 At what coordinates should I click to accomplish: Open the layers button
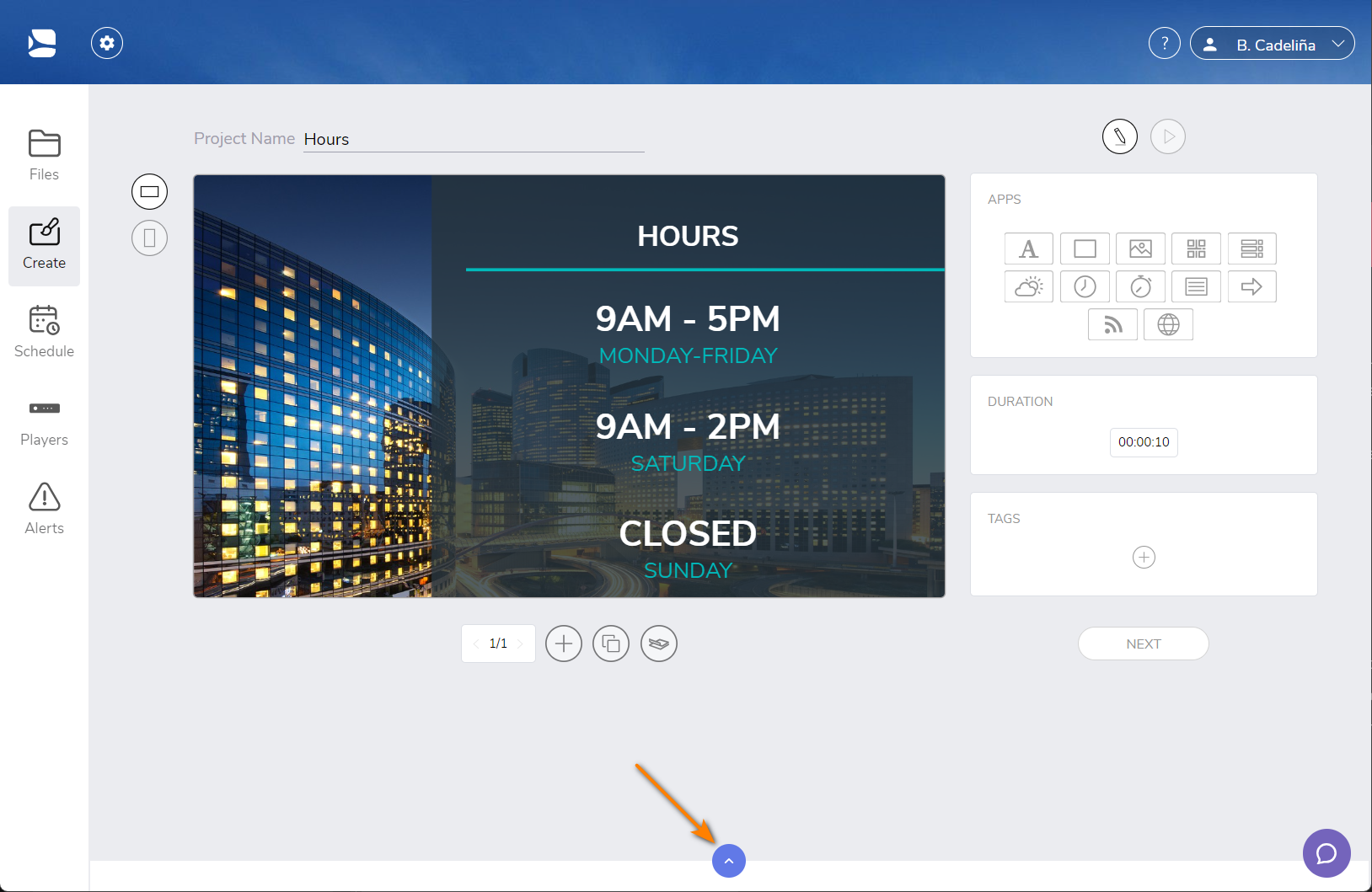pos(659,644)
